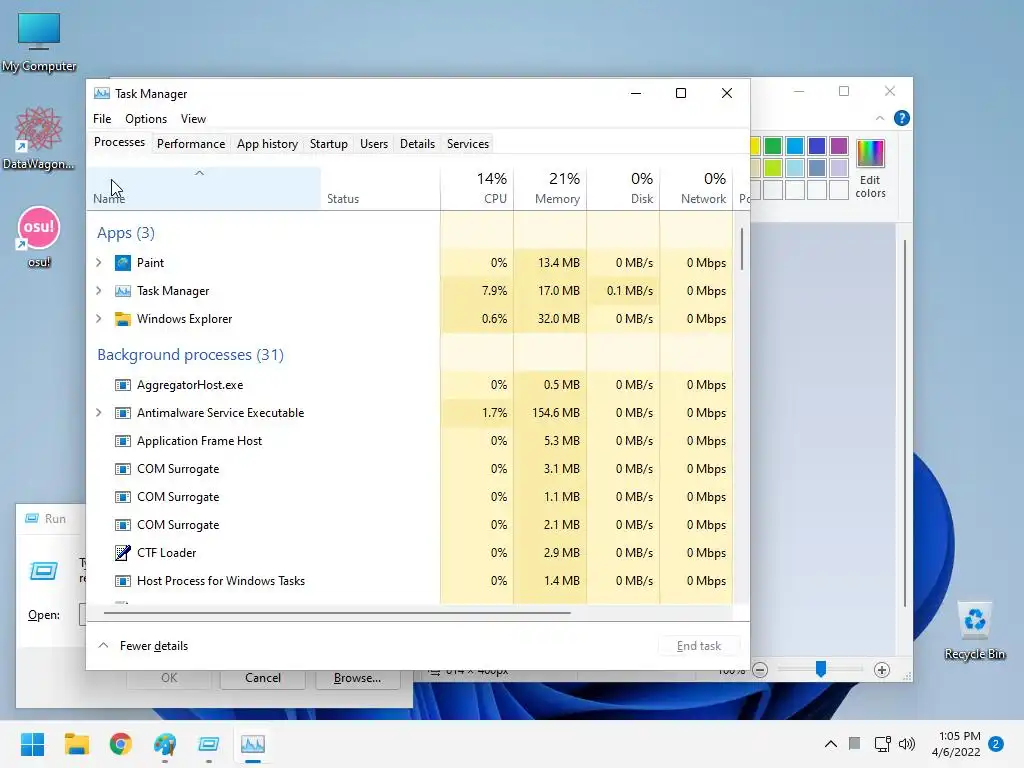
Task: Click Browse in the Run dialog
Action: point(357,678)
